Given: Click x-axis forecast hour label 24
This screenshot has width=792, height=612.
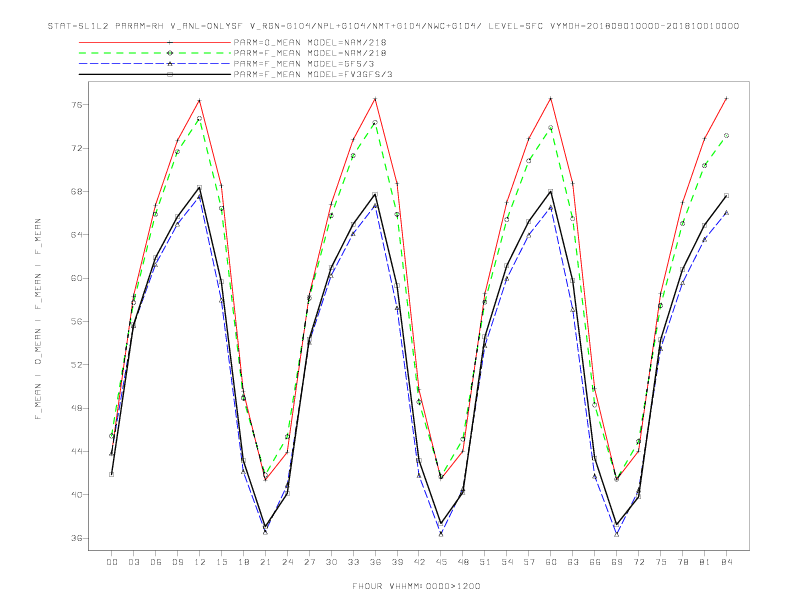Looking at the screenshot, I should pos(287,562).
